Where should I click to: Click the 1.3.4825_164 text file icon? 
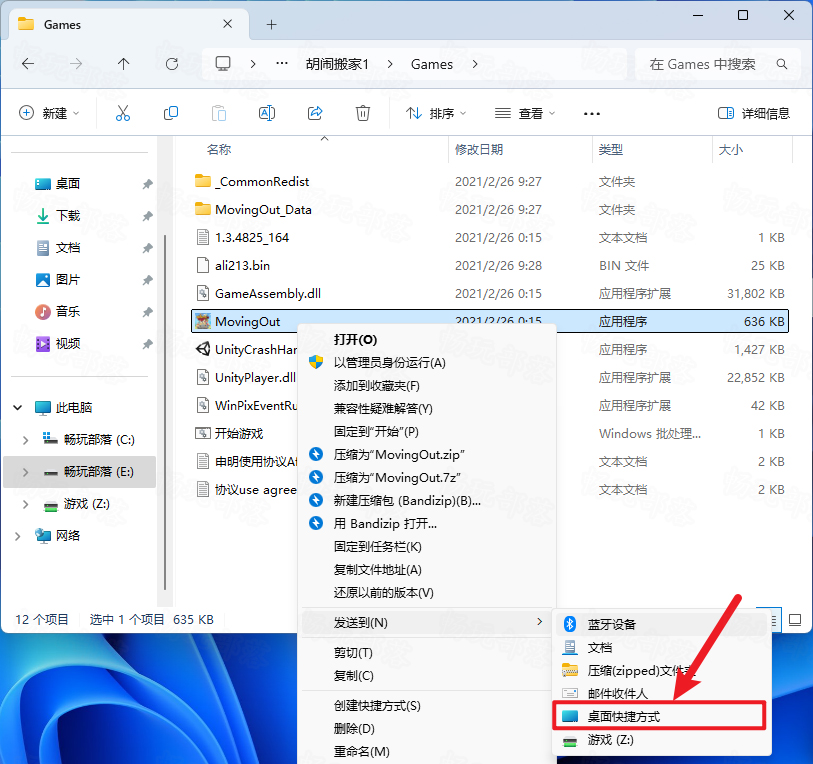[x=203, y=237]
